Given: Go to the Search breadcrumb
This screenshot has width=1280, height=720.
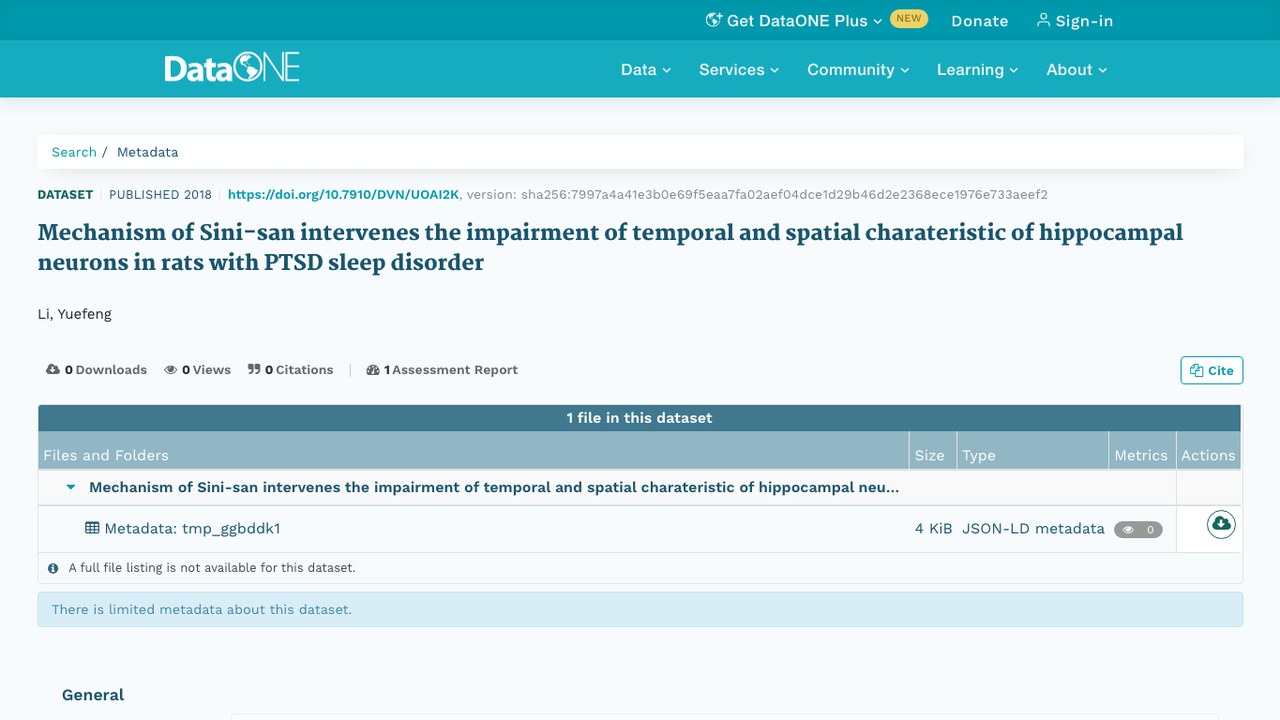Looking at the screenshot, I should pyautogui.click(x=74, y=152).
